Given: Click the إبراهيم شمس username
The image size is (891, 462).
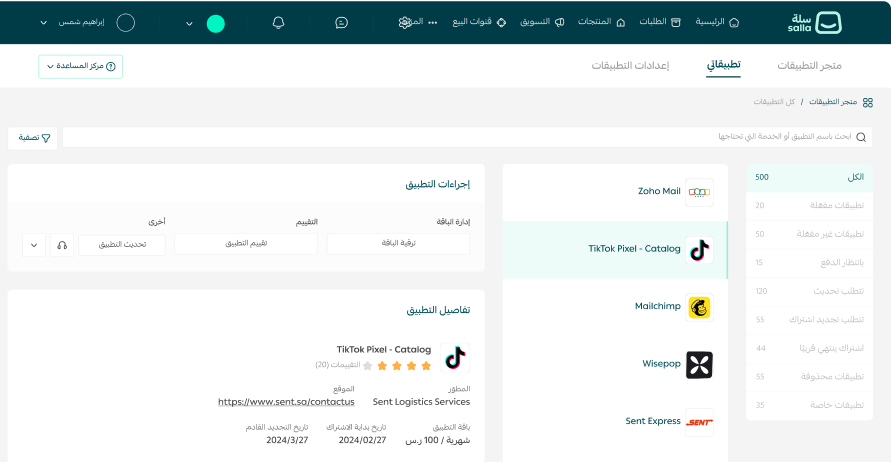Looking at the screenshot, I should click(x=82, y=22).
